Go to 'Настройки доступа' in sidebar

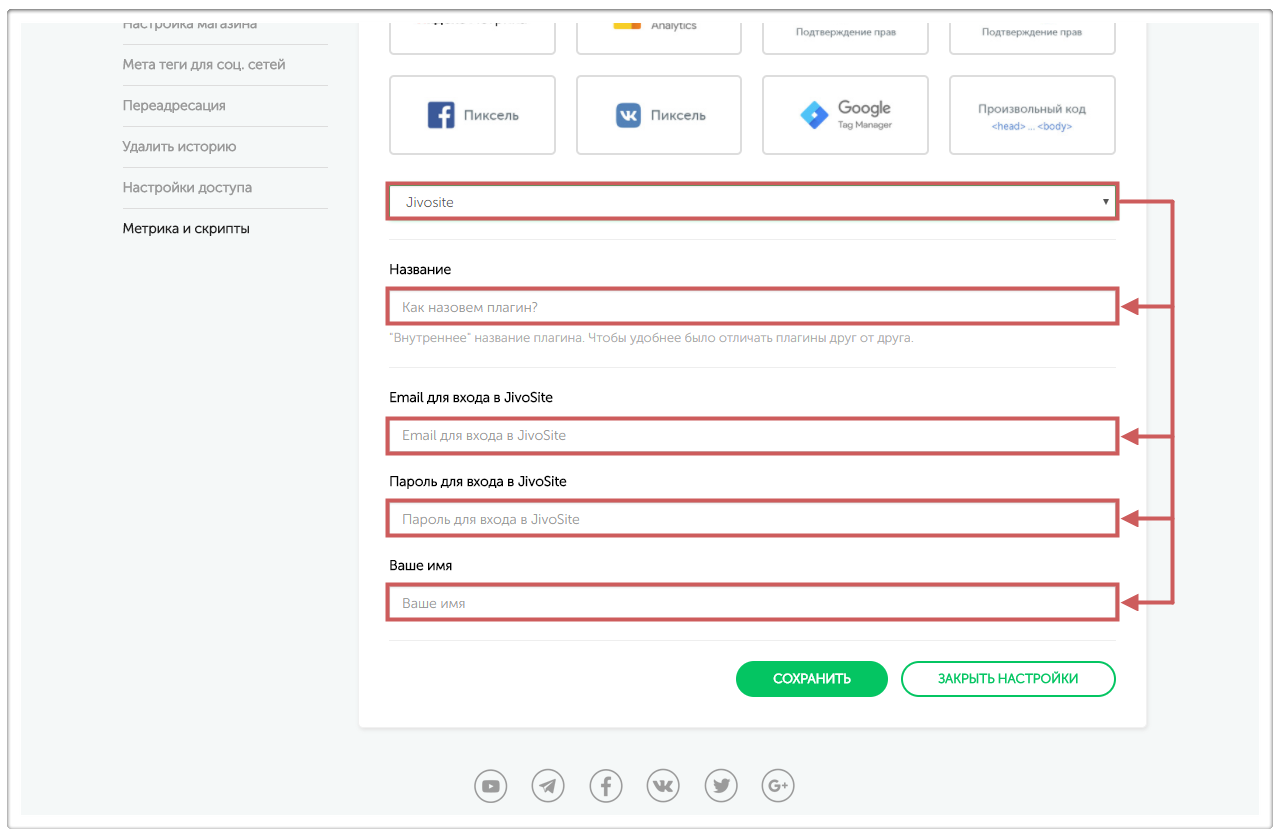187,188
